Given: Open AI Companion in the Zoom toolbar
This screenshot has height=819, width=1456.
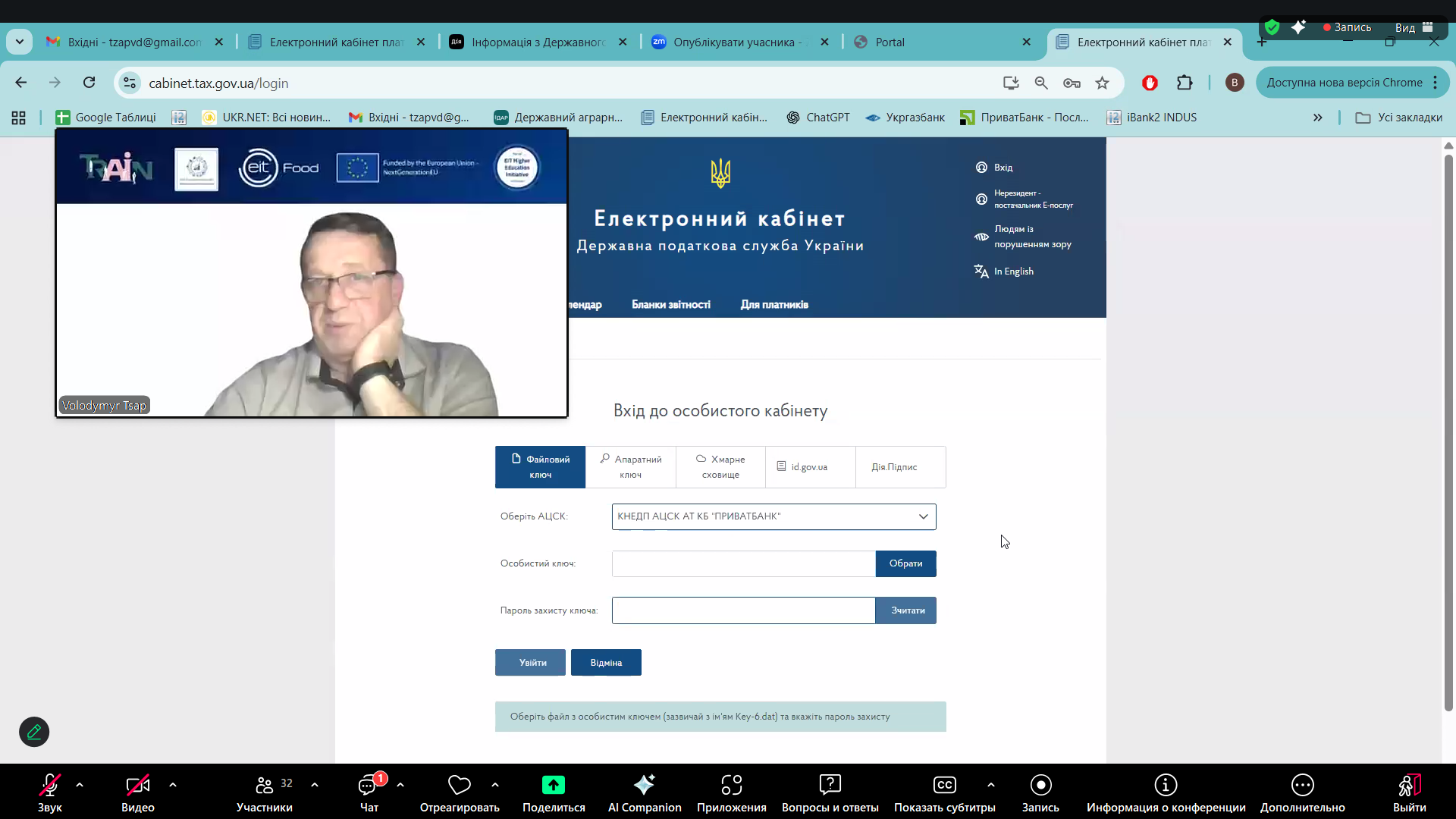Looking at the screenshot, I should [x=645, y=792].
